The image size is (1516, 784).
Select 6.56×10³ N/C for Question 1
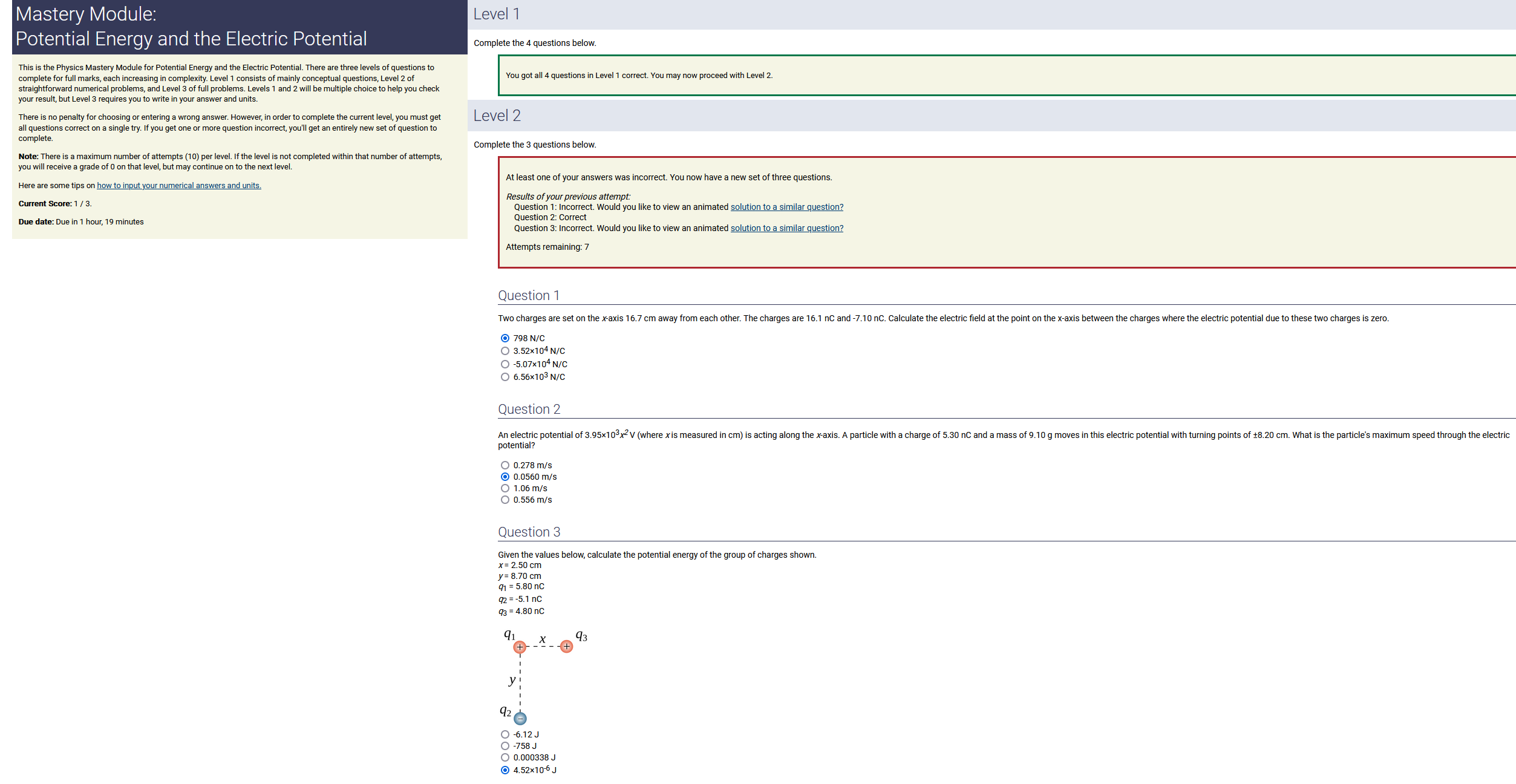[x=505, y=377]
